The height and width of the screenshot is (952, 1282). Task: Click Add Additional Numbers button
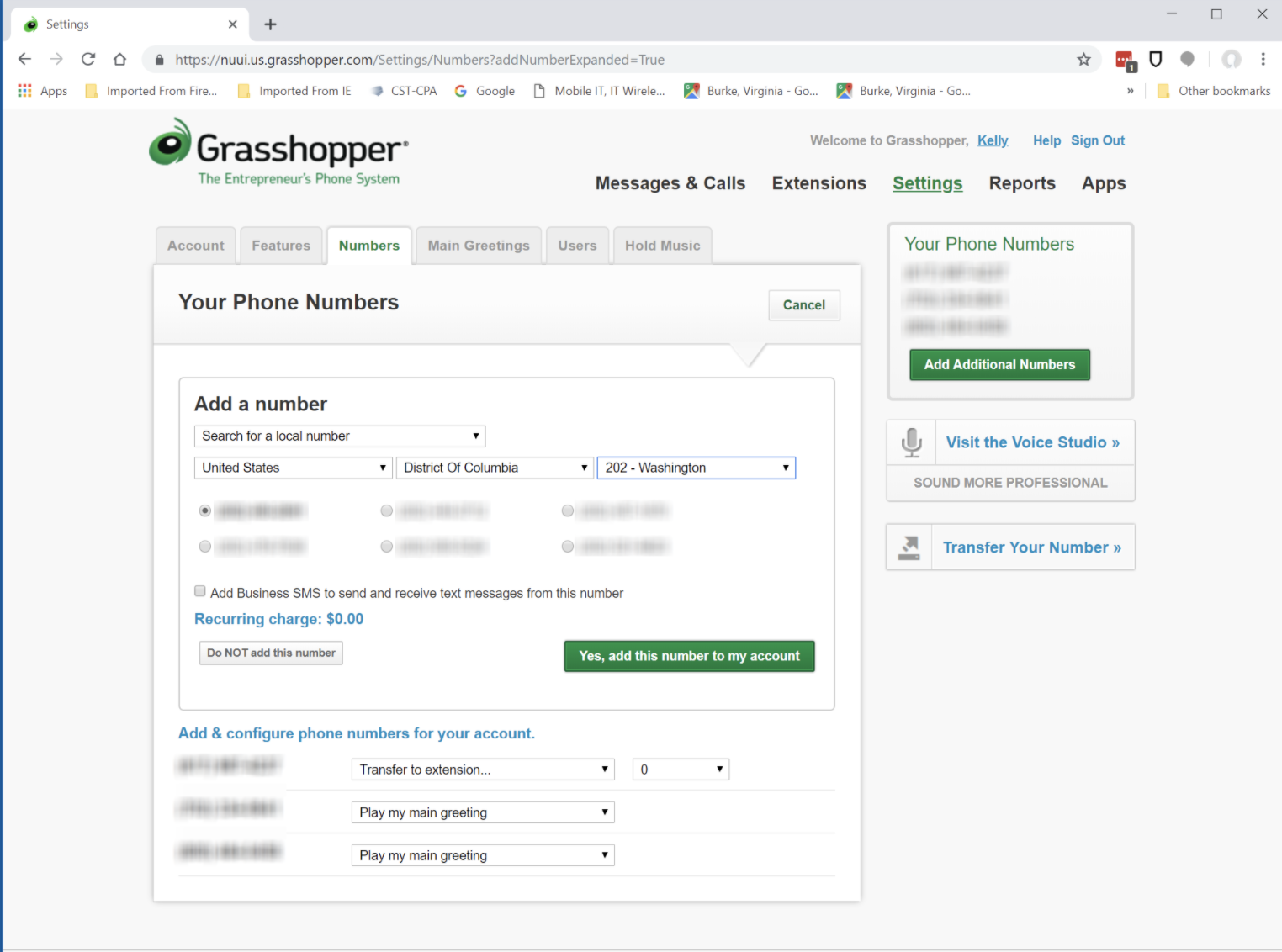point(1000,365)
